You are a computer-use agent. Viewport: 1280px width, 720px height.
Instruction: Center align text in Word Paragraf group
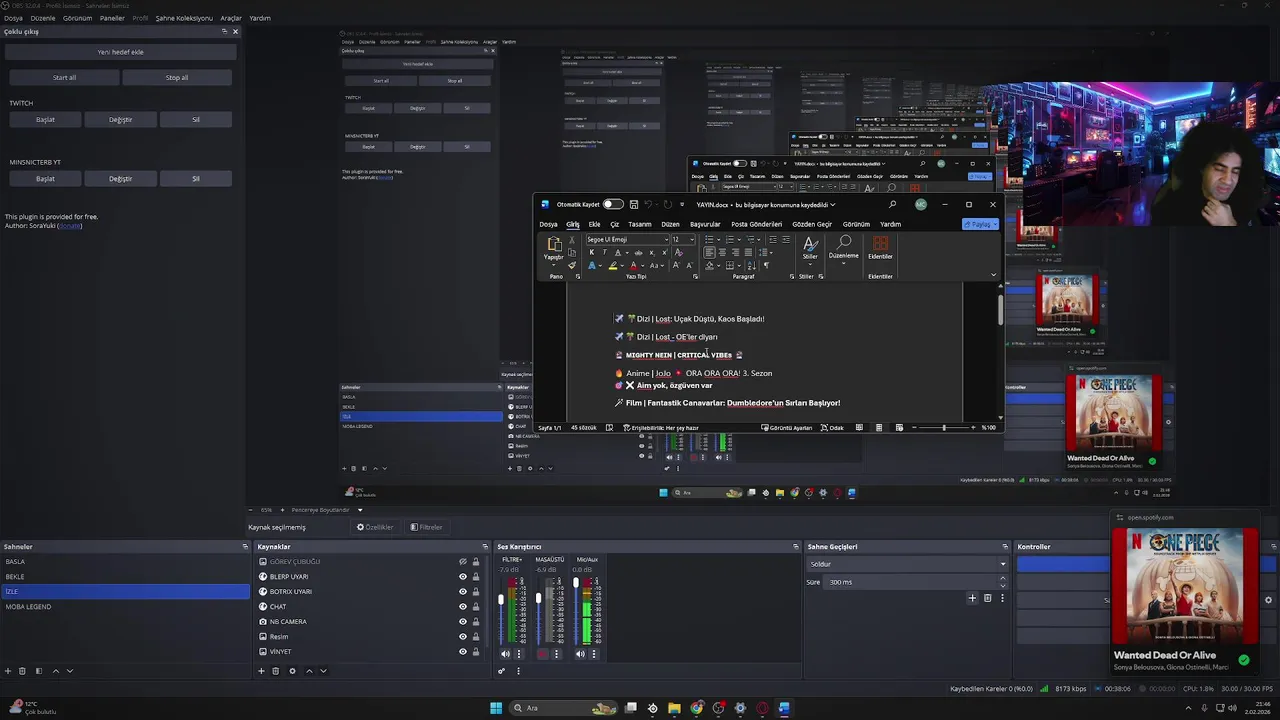pos(722,252)
